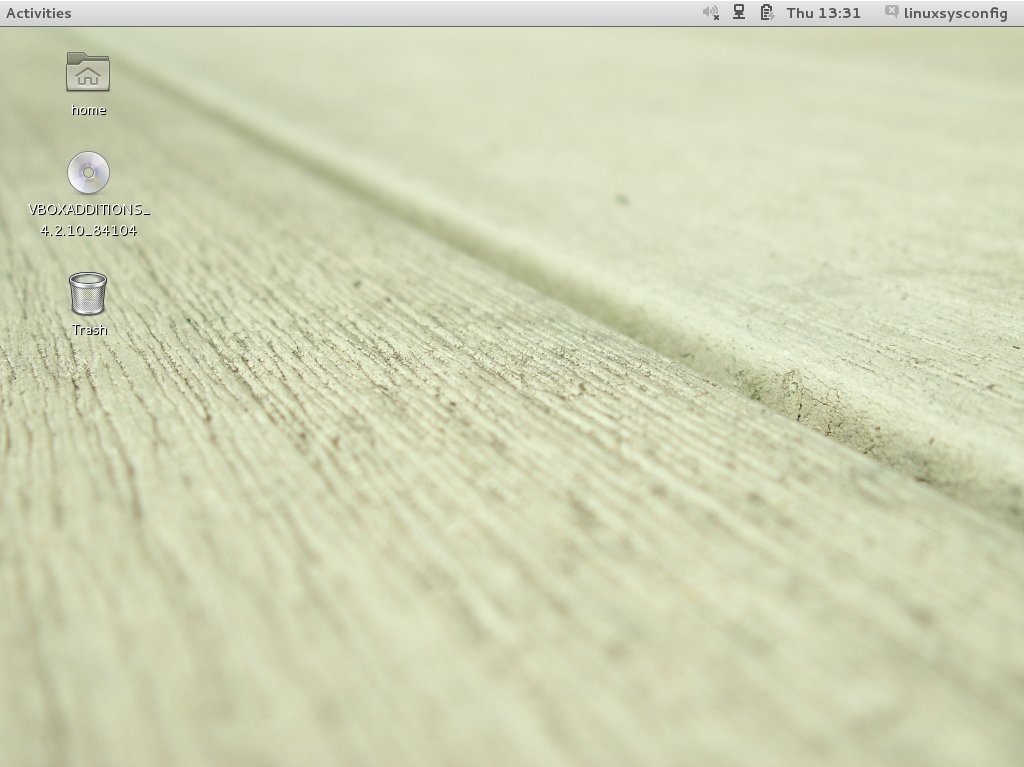Open the Activities overview
The image size is (1024, 767).
(x=38, y=13)
